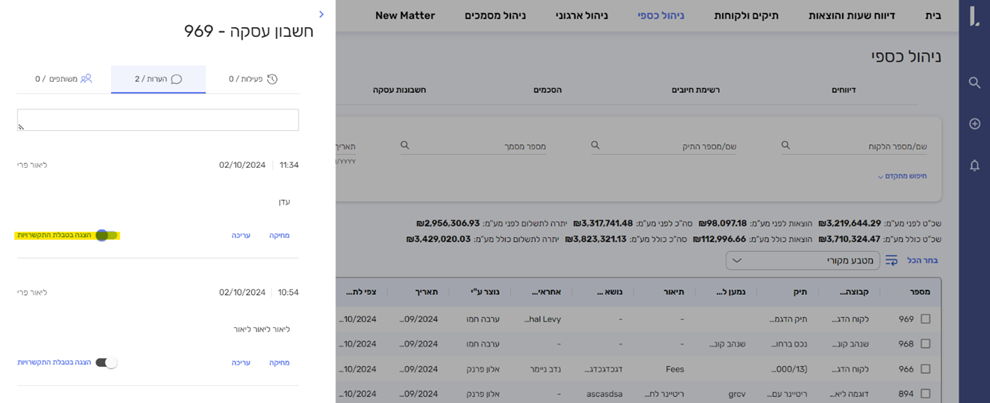The image size is (990, 403).
Task: Check the checkbox for row 969
Action: point(925,319)
